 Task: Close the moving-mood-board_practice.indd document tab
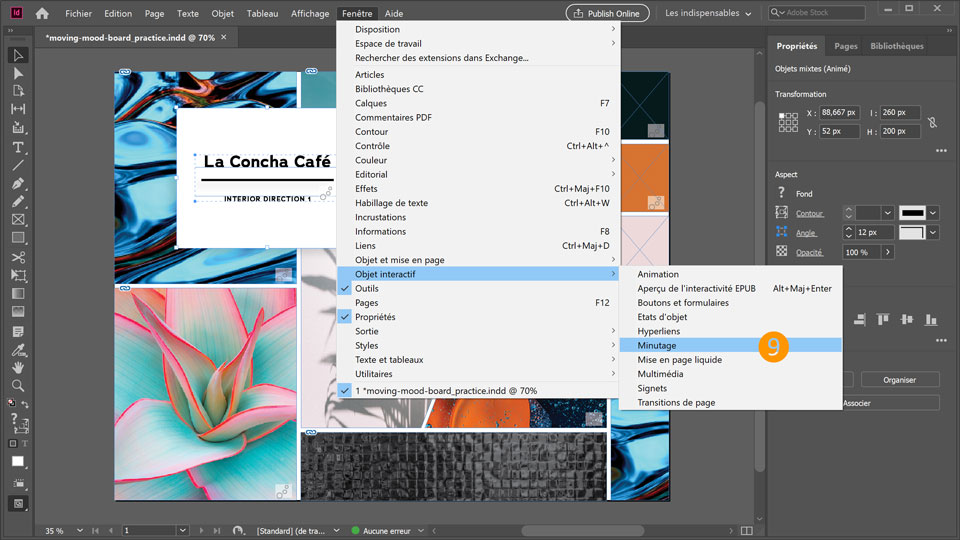pos(224,37)
